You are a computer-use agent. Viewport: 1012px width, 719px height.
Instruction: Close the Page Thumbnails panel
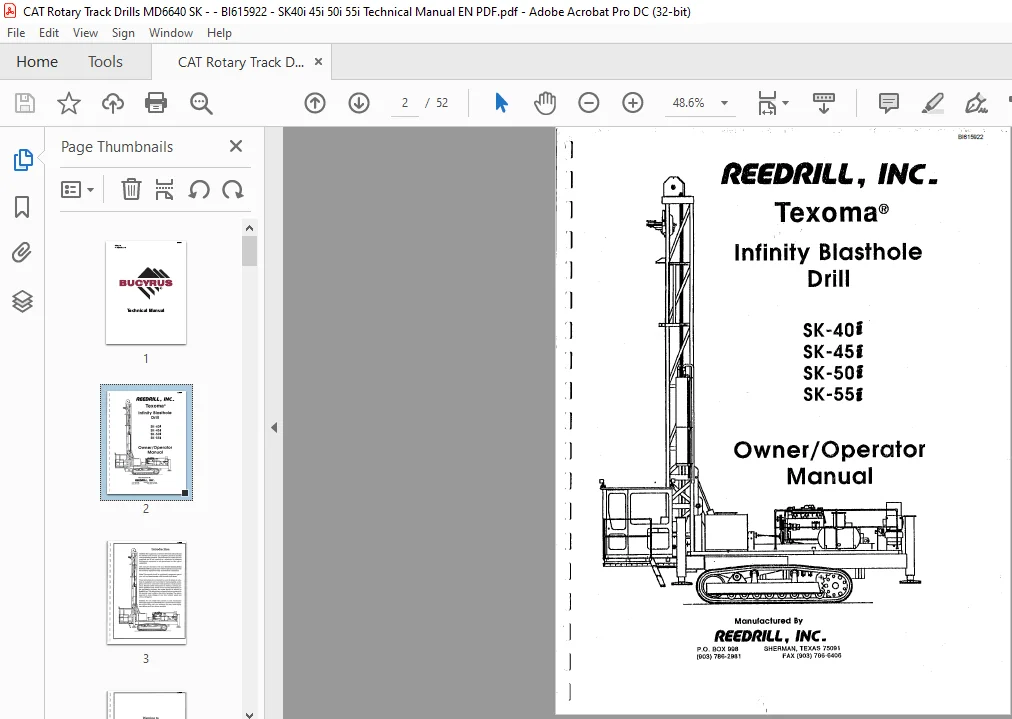point(236,147)
